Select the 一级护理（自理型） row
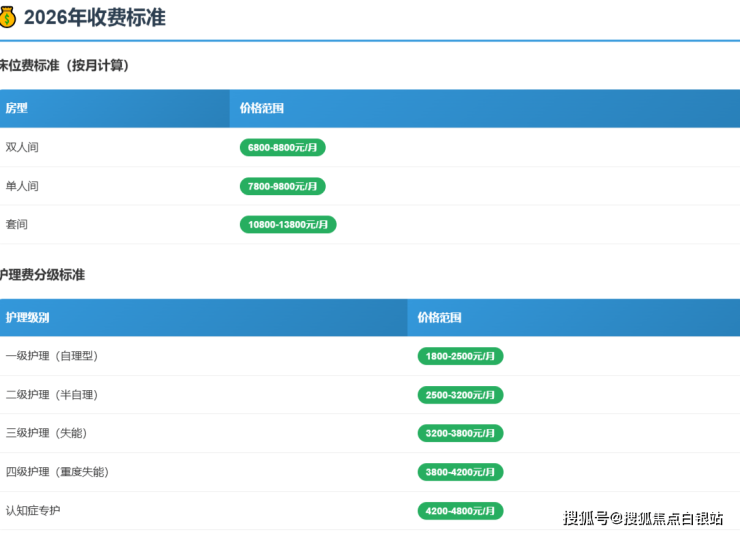Image resolution: width=740 pixels, height=534 pixels. (x=51, y=356)
